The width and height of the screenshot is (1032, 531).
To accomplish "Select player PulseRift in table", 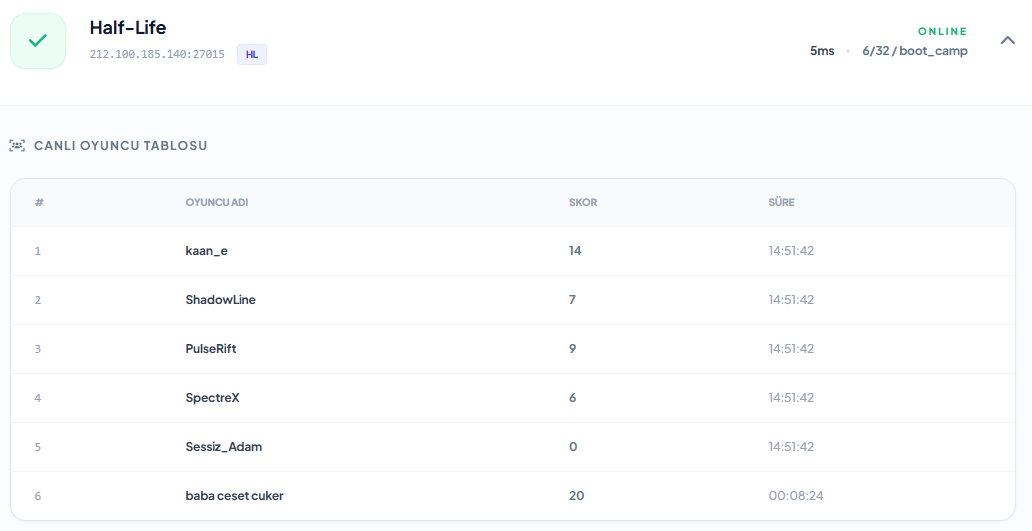I will click(211, 349).
